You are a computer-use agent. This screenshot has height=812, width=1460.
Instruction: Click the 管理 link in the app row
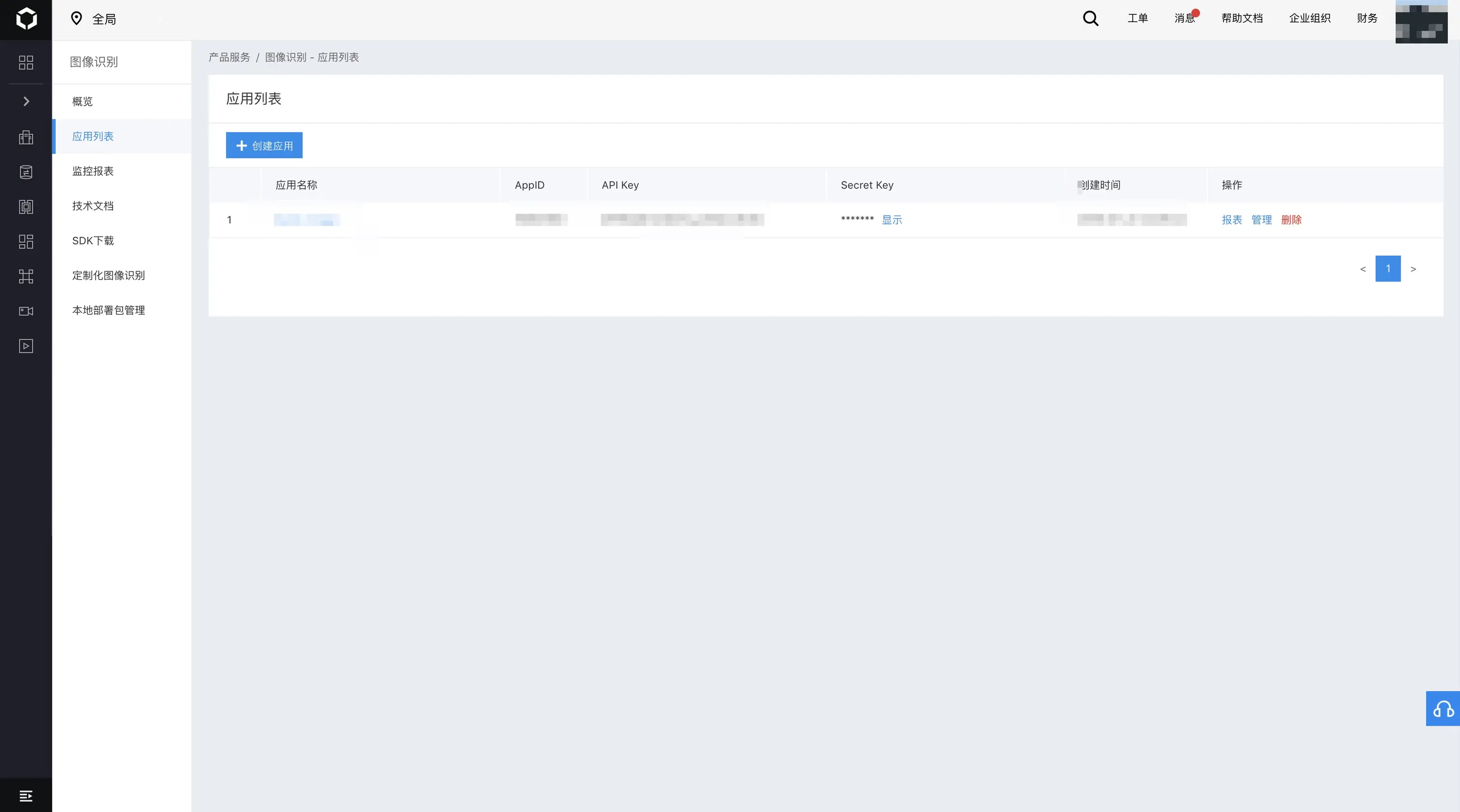click(x=1261, y=220)
